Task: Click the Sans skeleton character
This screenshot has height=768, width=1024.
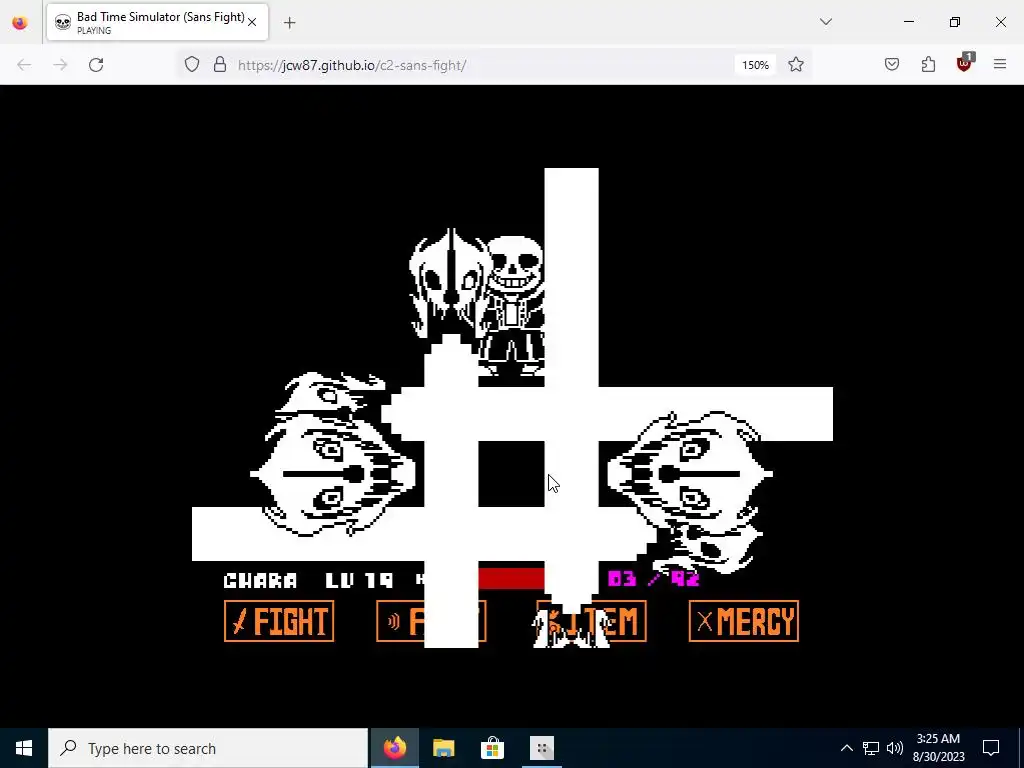Action: [x=512, y=306]
